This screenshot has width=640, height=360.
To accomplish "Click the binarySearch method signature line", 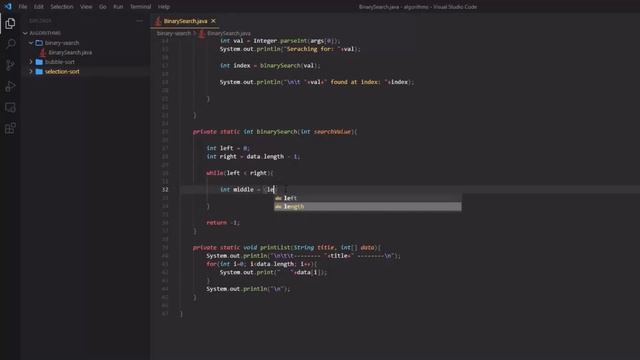I will [275, 132].
